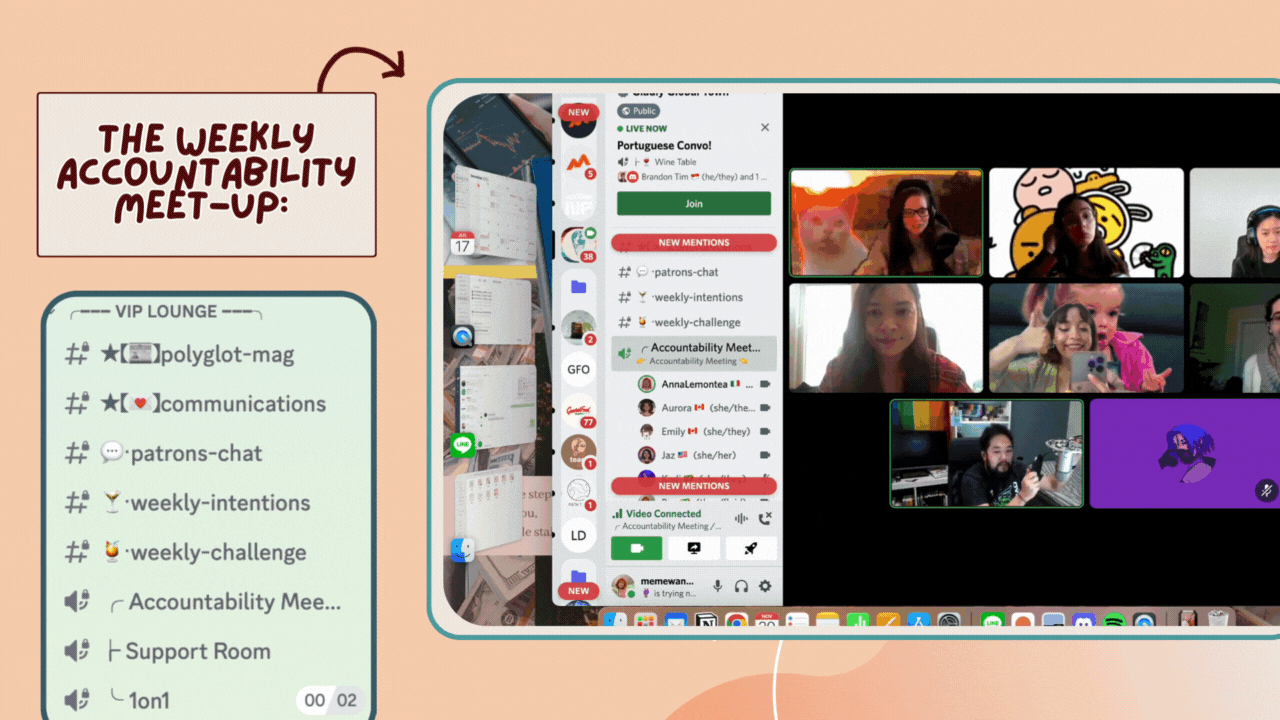Screen dimensions: 1280x720
Task: Open the server showing 77 notifications
Action: (578, 410)
